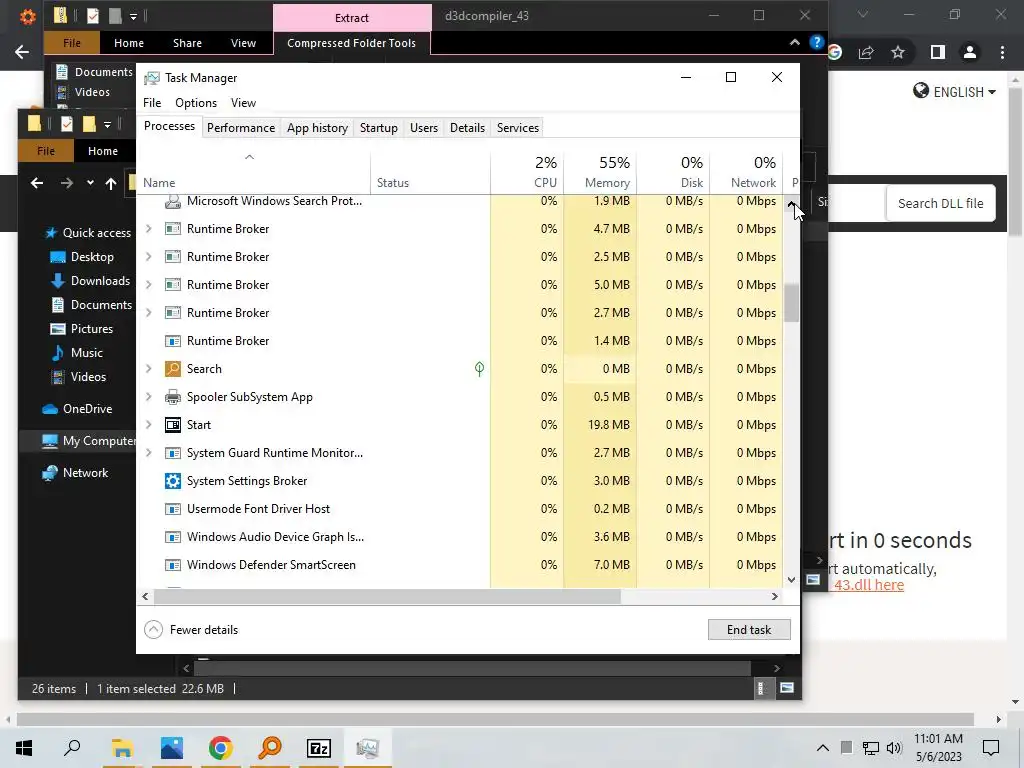Open the Chrome profile icon
The width and height of the screenshot is (1024, 768).
pos(970,52)
